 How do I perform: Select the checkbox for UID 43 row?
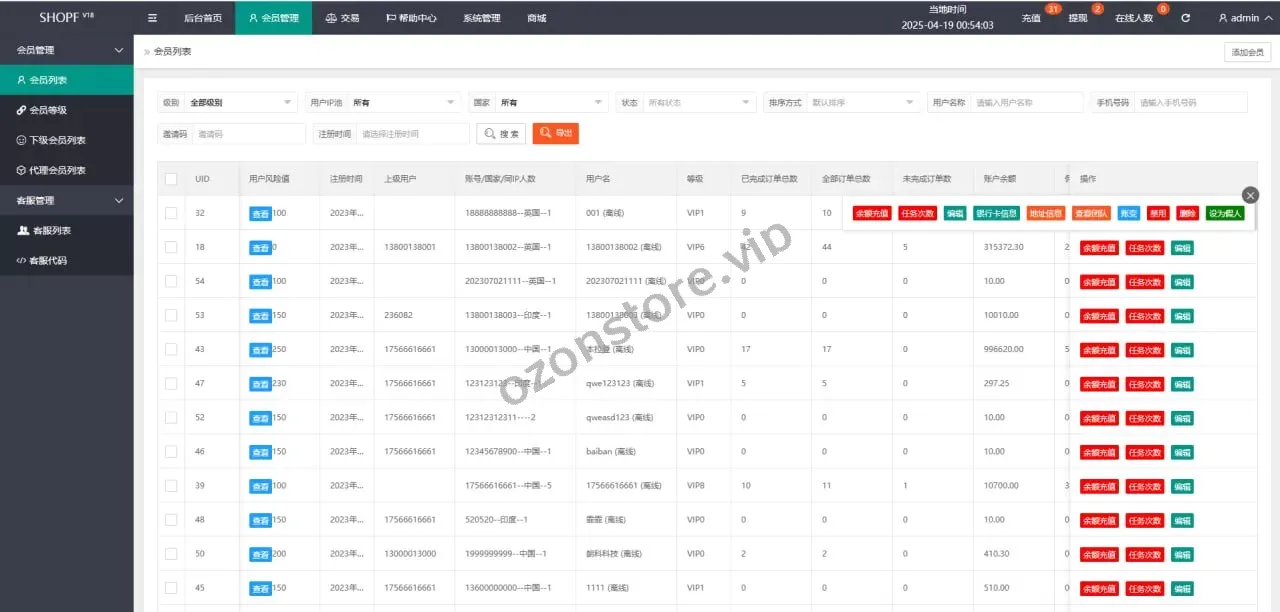click(x=171, y=349)
